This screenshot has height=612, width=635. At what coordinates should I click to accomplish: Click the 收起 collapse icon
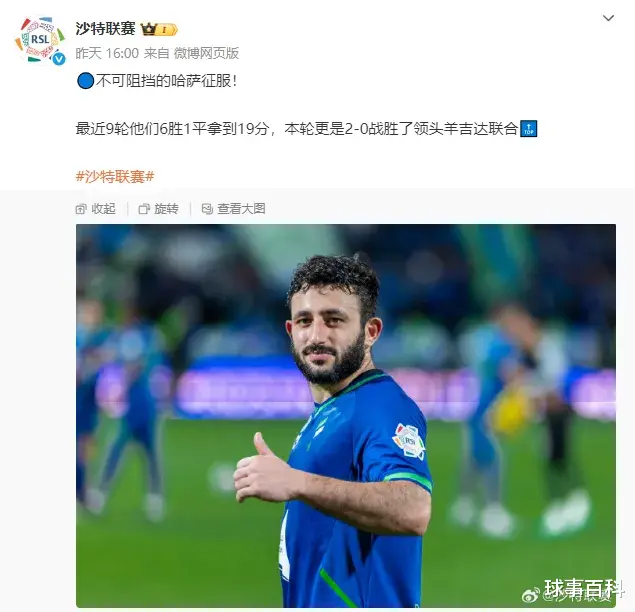pos(81,209)
